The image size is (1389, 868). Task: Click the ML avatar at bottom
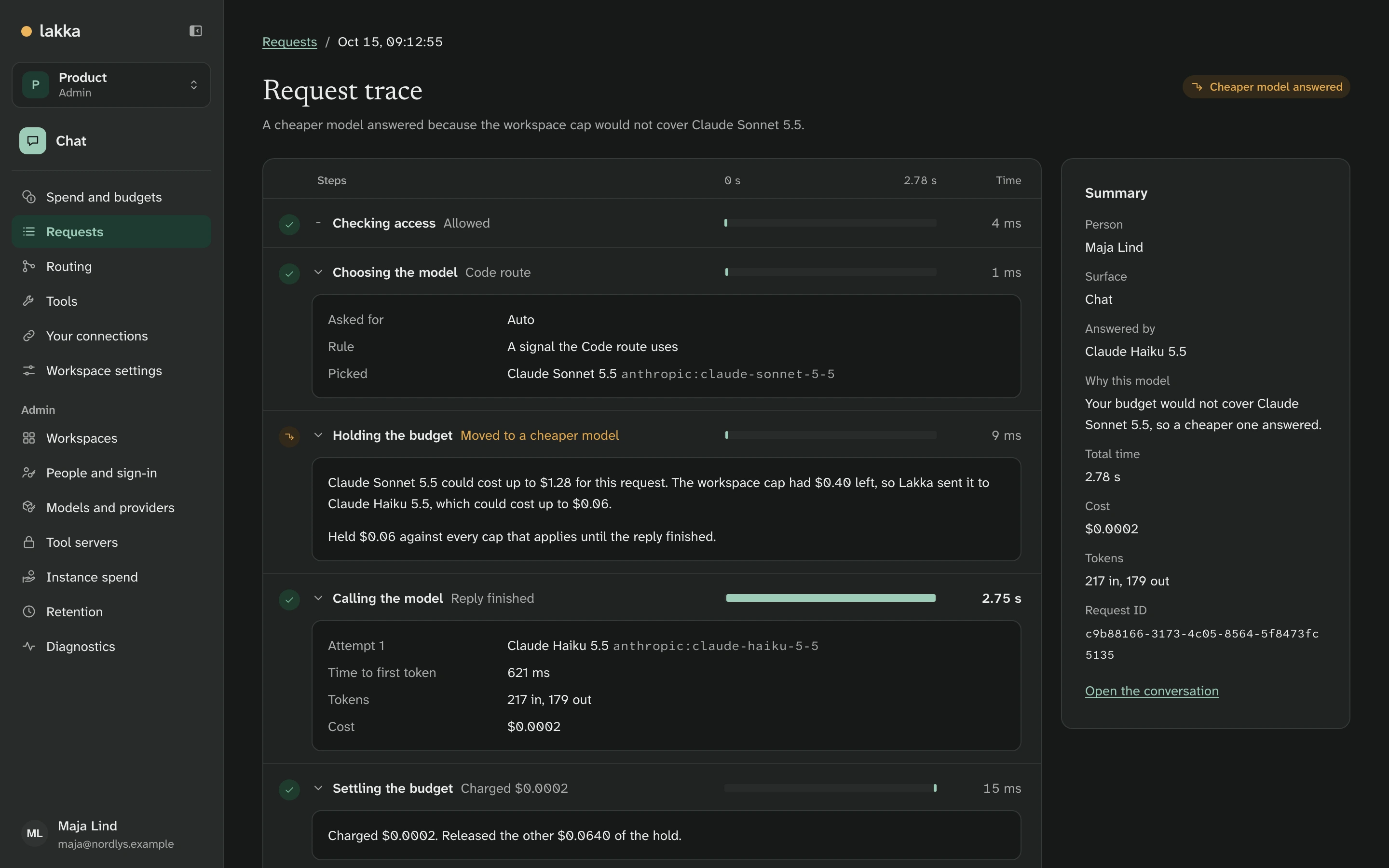[x=34, y=834]
